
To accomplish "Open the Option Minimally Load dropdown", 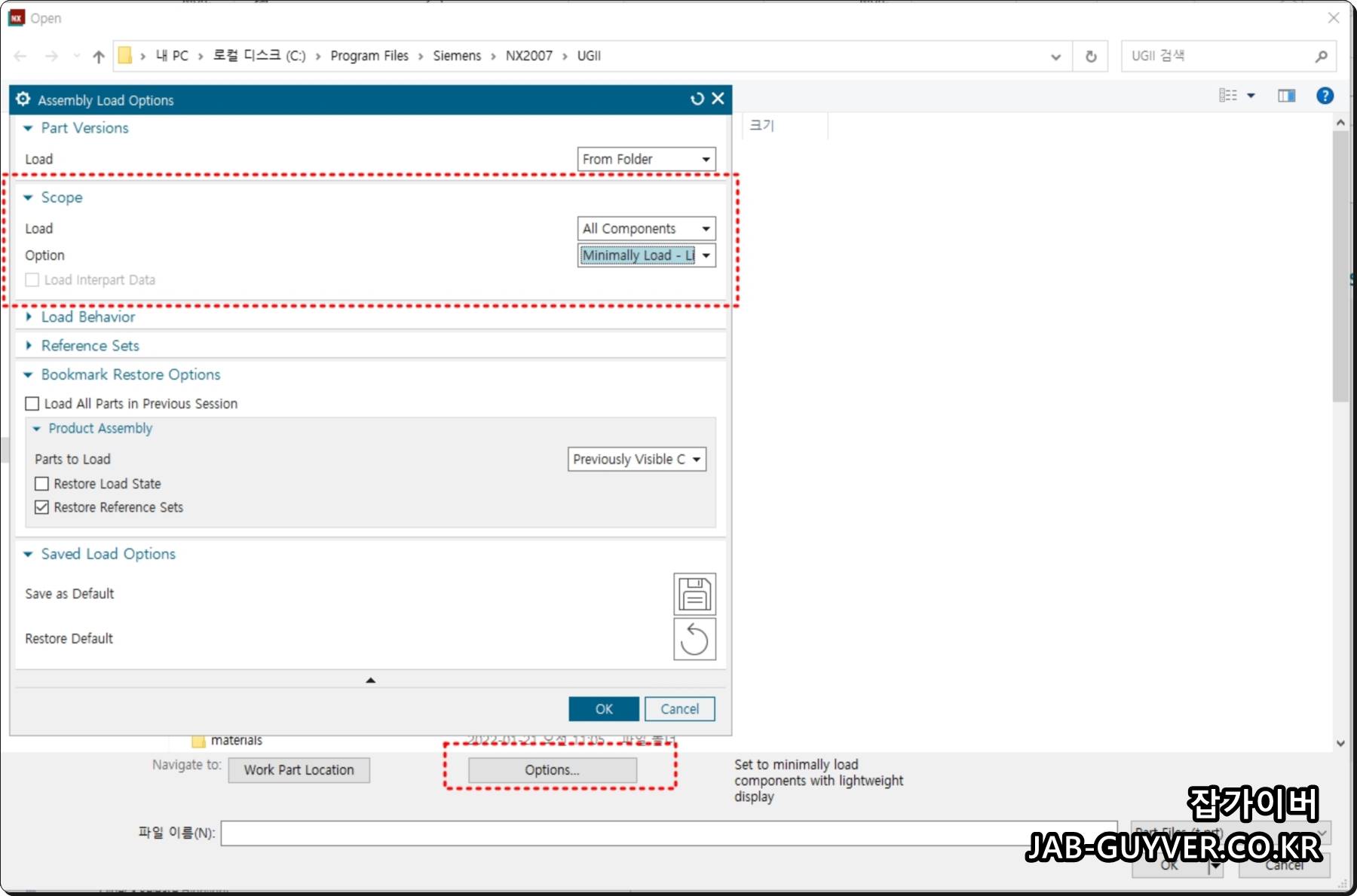I will tap(646, 256).
